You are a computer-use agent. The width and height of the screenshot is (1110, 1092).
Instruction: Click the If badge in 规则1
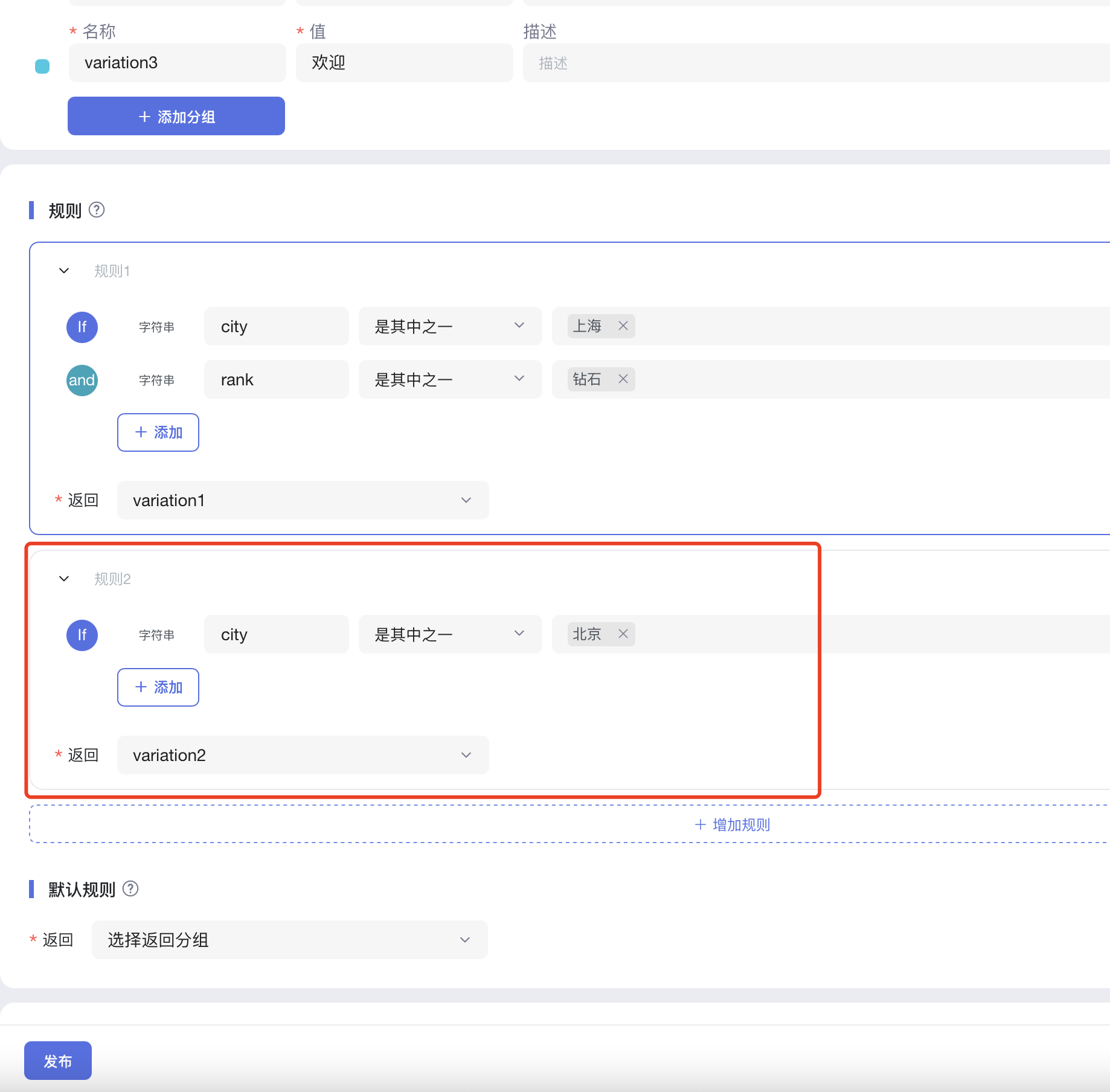point(82,327)
